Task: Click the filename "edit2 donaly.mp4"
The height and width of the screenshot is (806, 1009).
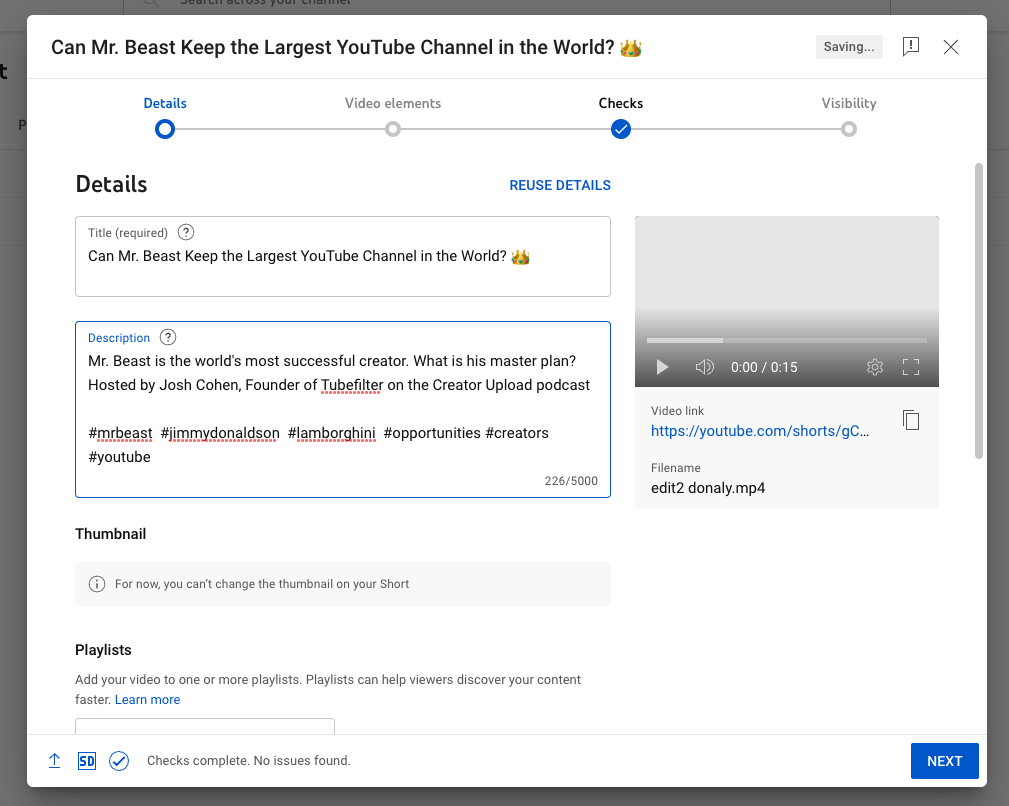Action: pyautogui.click(x=707, y=488)
